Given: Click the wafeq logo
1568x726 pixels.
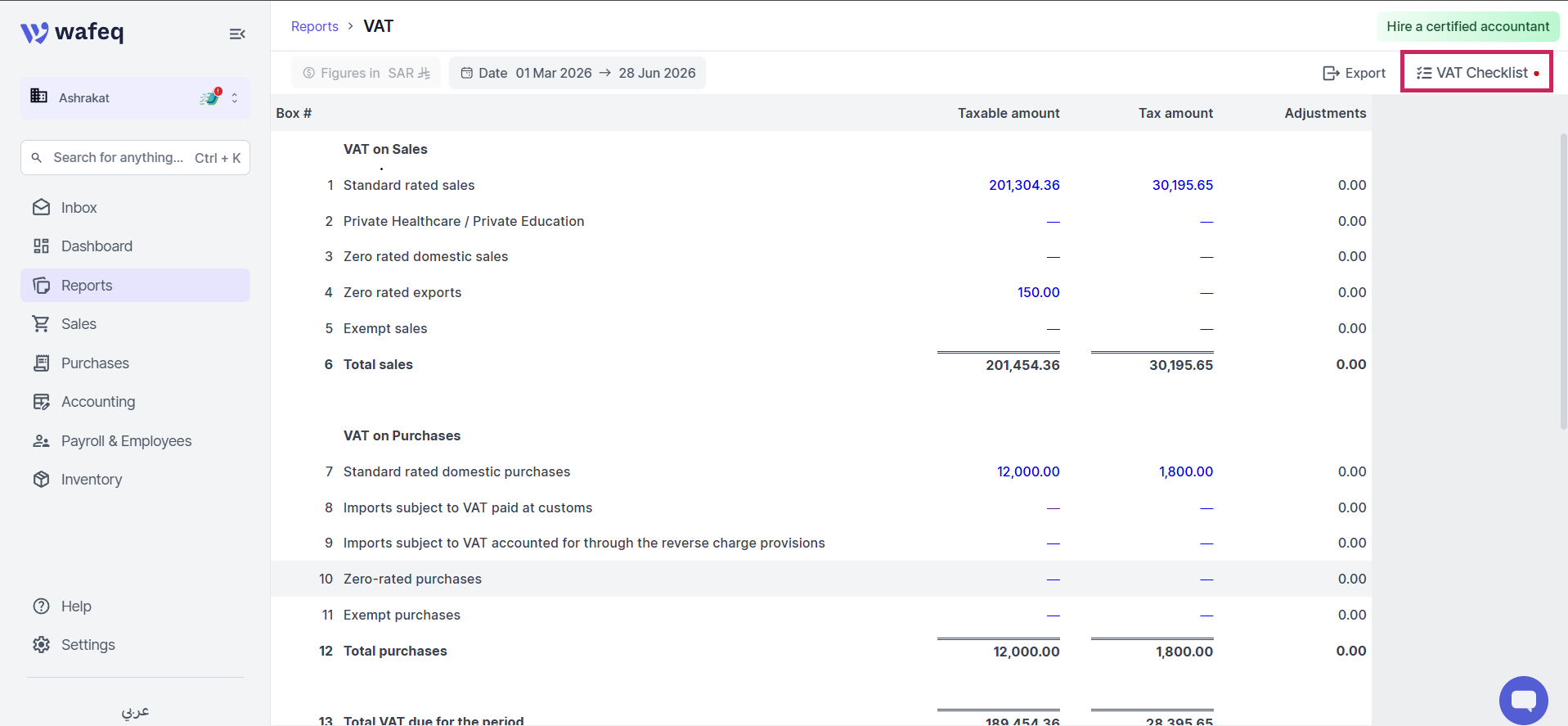Looking at the screenshot, I should tap(72, 32).
